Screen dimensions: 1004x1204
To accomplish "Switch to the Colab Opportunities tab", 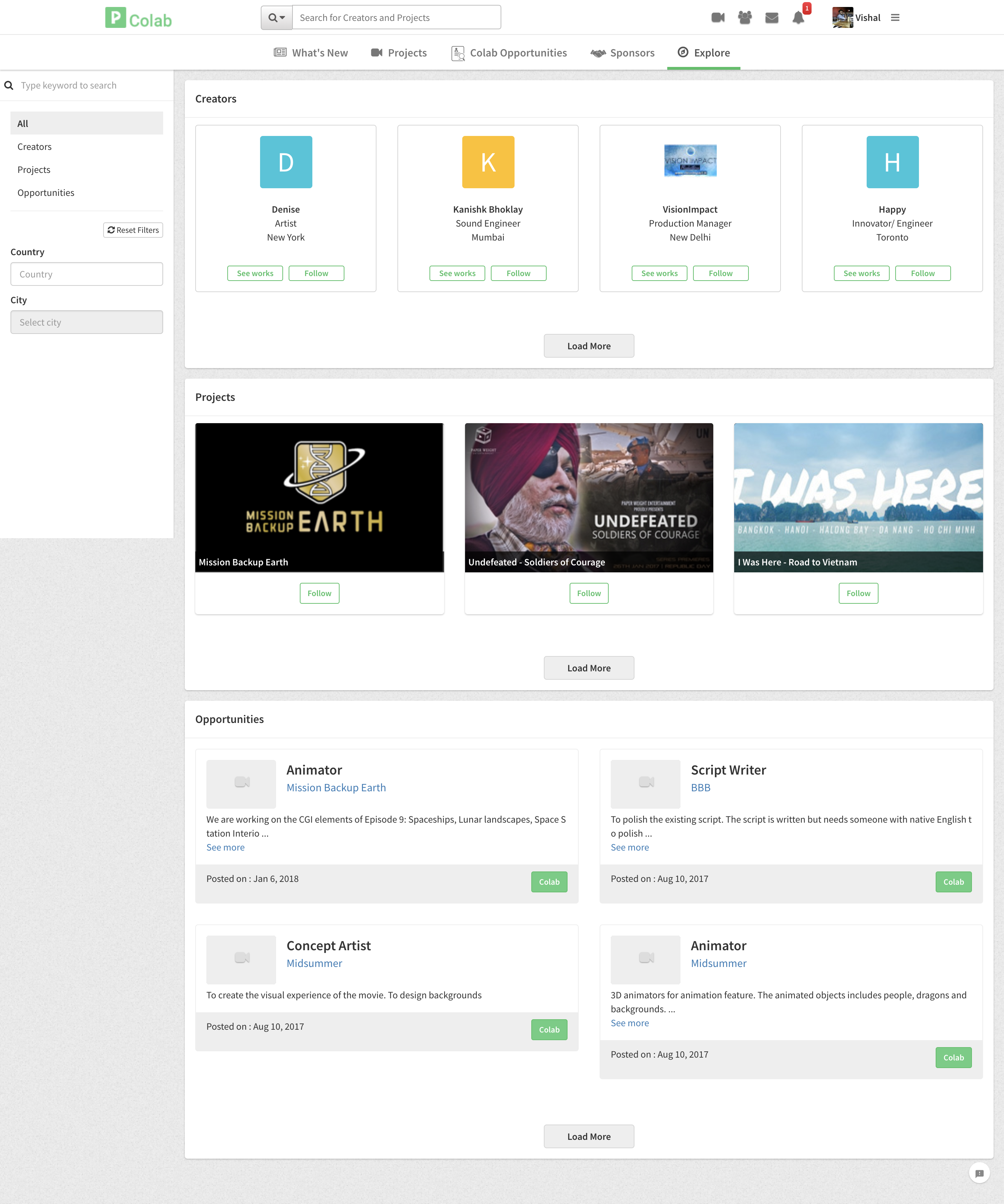I will pyautogui.click(x=509, y=52).
